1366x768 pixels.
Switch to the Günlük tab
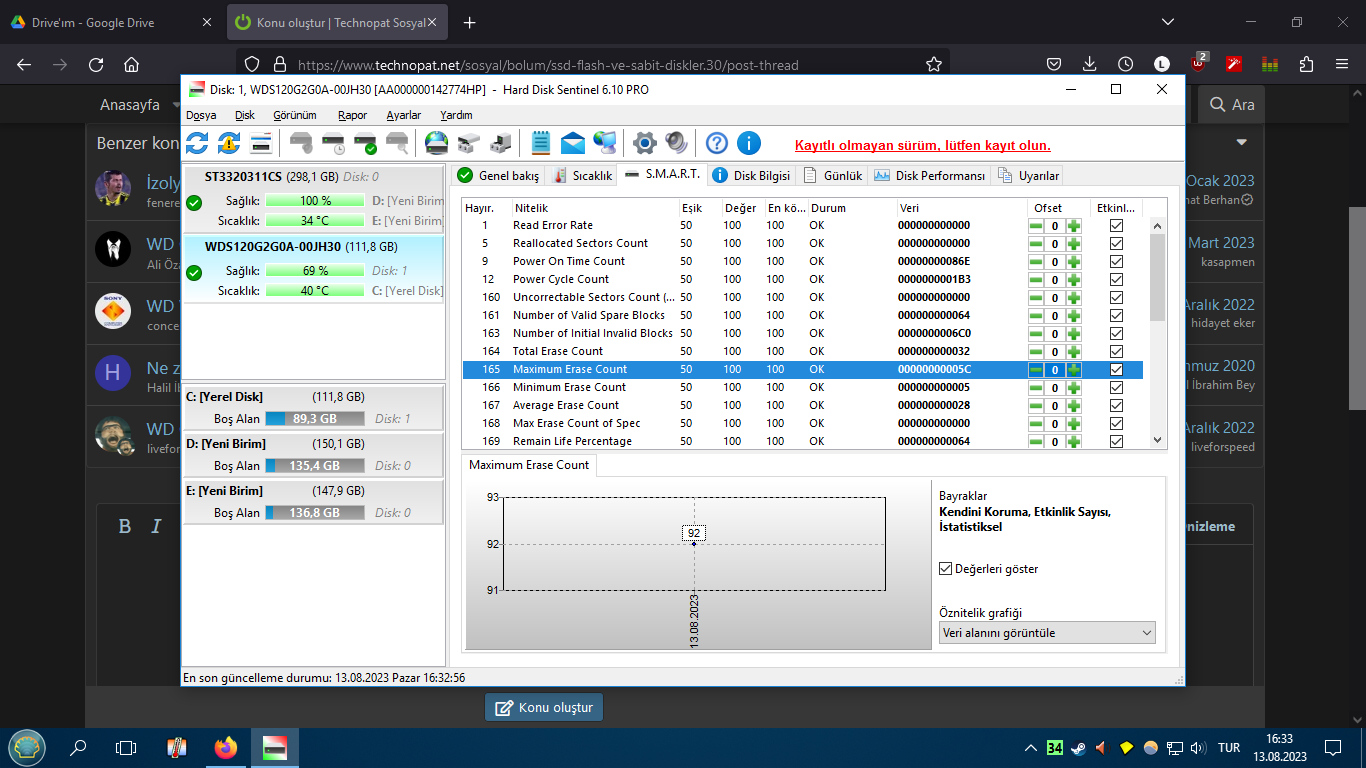pyautogui.click(x=832, y=176)
